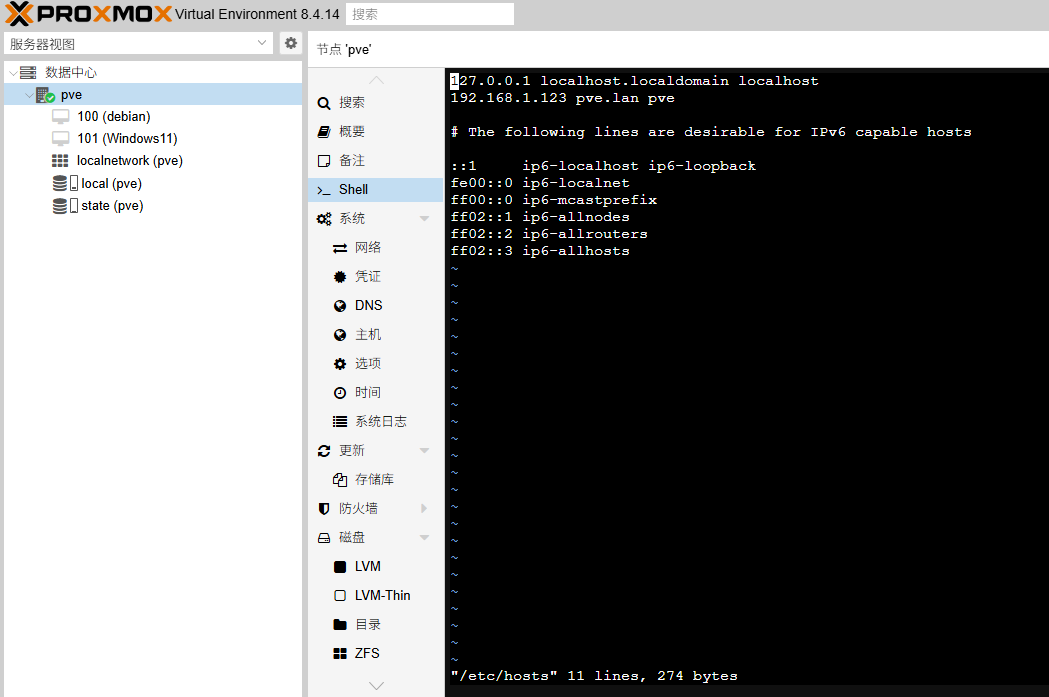Collapse the pve node in tree
This screenshot has height=697, width=1049.
pos(28,95)
